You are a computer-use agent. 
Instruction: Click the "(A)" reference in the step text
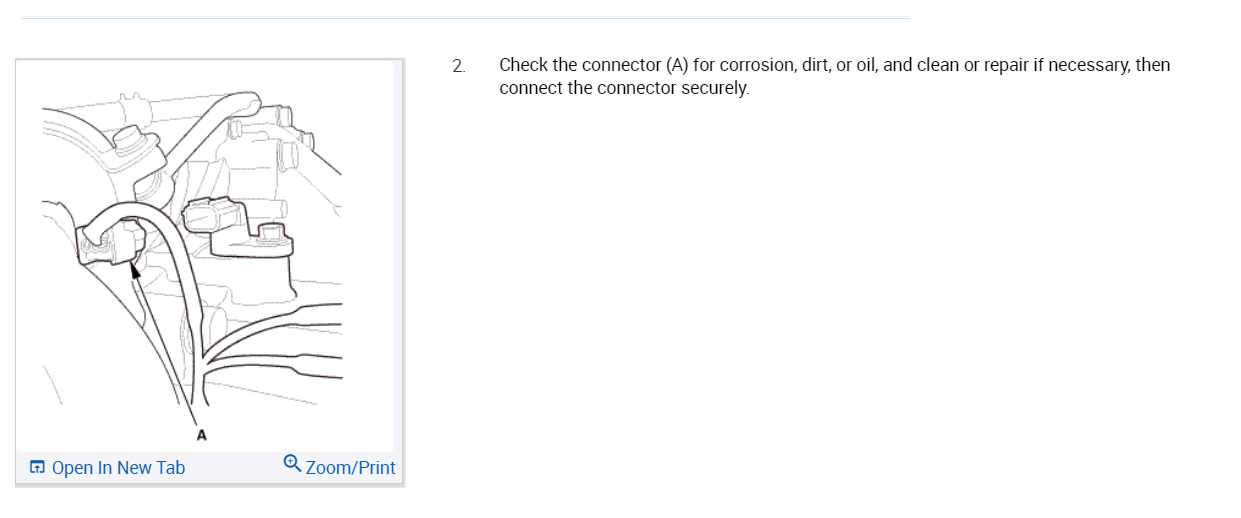click(x=676, y=65)
